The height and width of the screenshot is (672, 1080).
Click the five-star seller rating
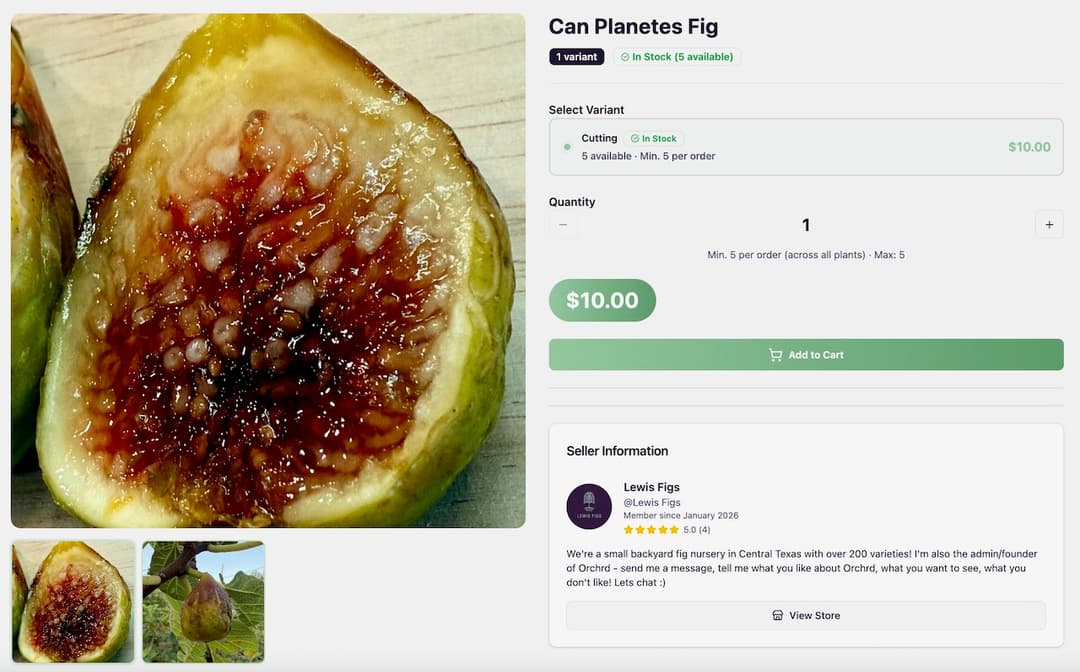pyautogui.click(x=651, y=530)
